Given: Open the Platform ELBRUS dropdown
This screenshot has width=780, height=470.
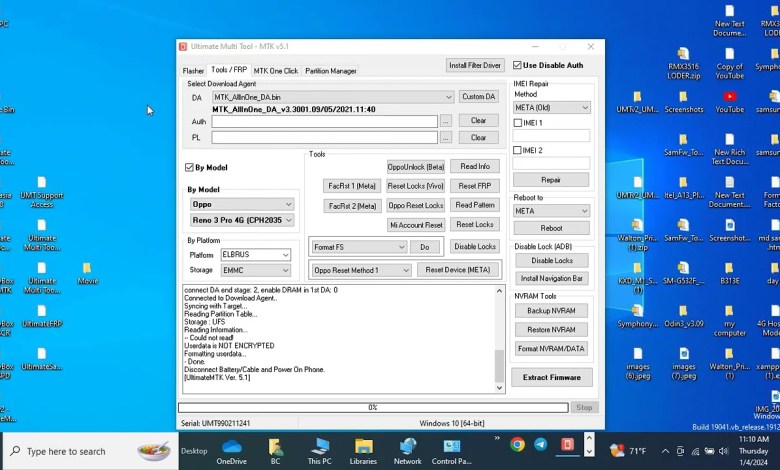Looking at the screenshot, I should coord(256,254).
